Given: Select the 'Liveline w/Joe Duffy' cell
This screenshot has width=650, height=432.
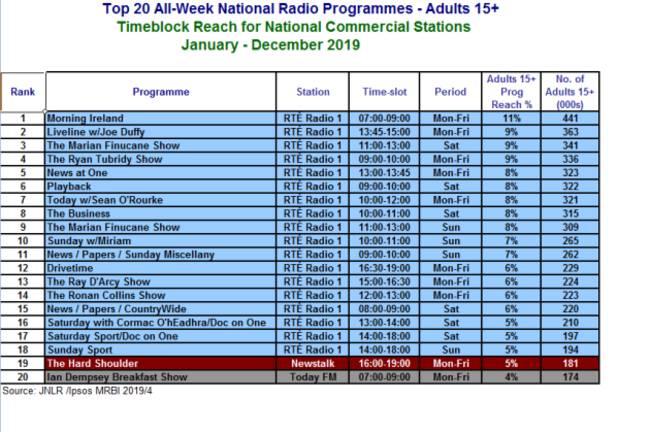Looking at the screenshot, I should pos(161,132).
